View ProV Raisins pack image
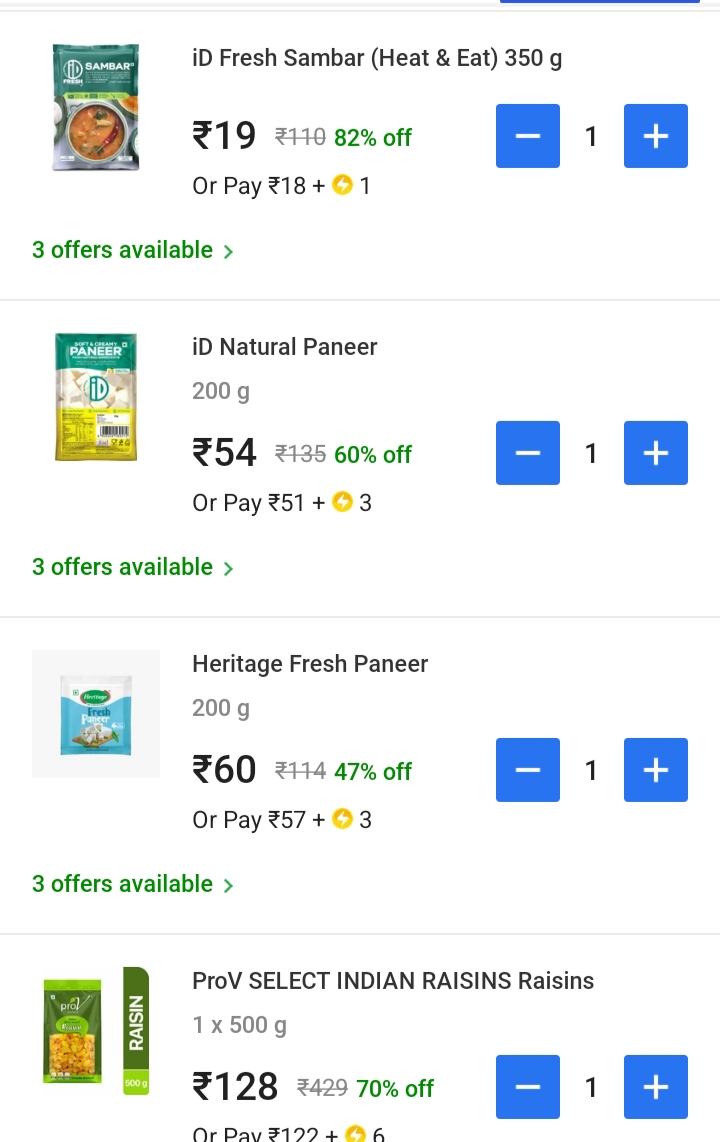Image resolution: width=720 pixels, height=1142 pixels. click(x=96, y=1031)
